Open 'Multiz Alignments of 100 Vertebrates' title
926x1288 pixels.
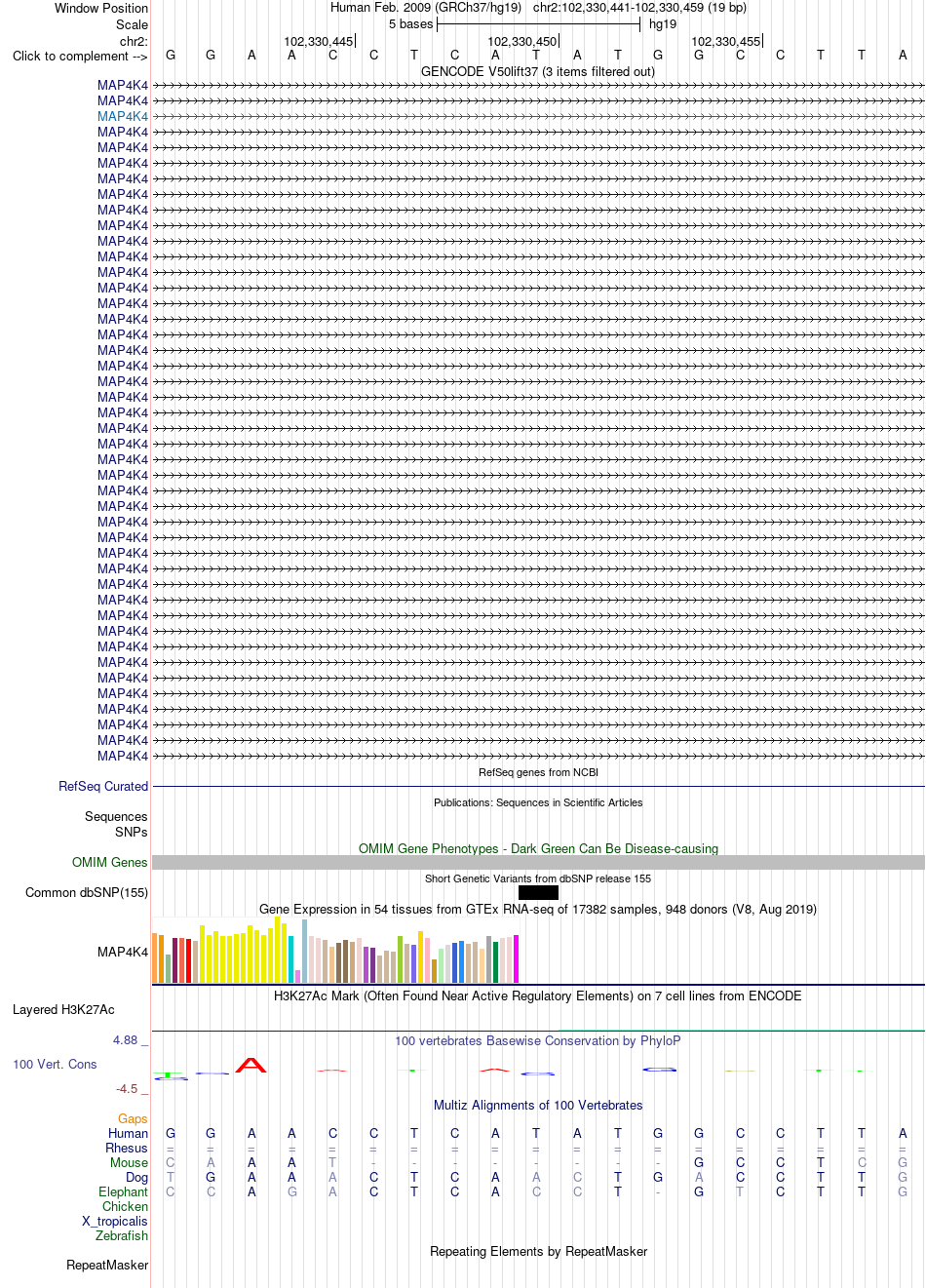[x=538, y=1105]
